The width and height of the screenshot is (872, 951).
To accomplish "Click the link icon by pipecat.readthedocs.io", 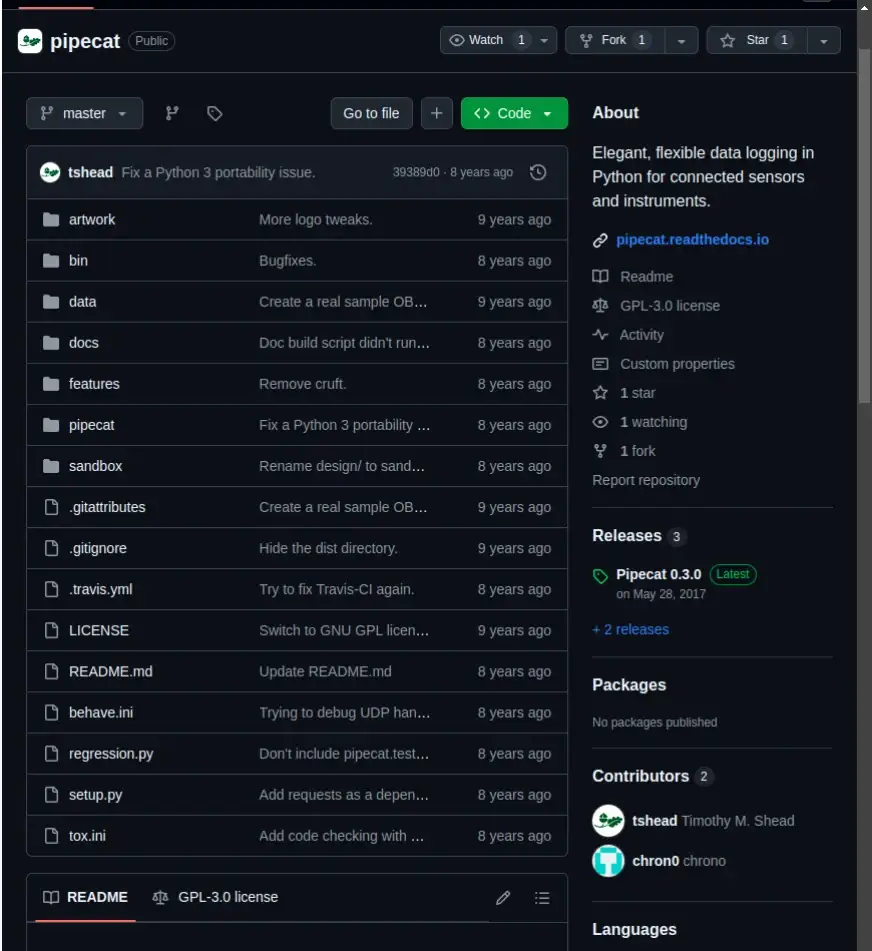I will click(x=600, y=240).
